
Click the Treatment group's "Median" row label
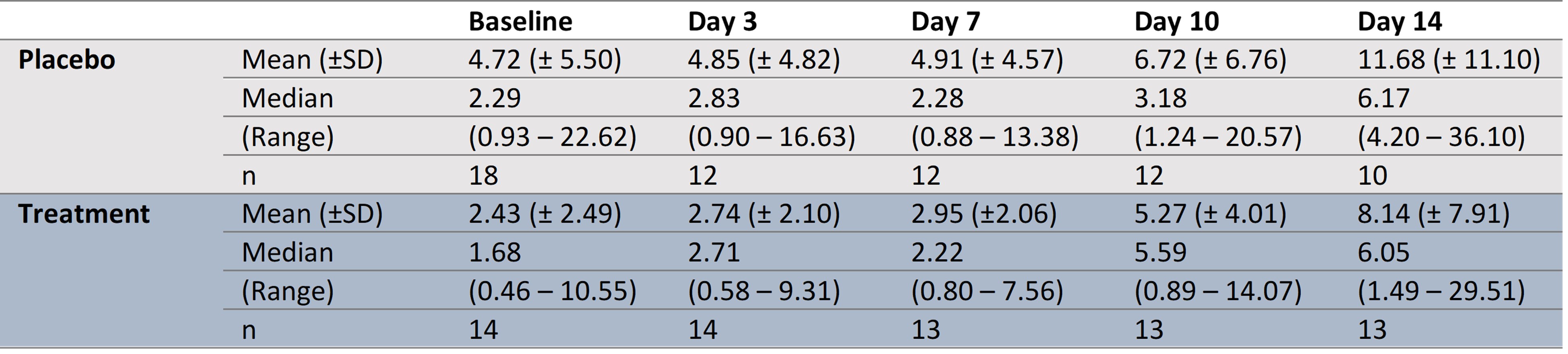[x=287, y=252]
